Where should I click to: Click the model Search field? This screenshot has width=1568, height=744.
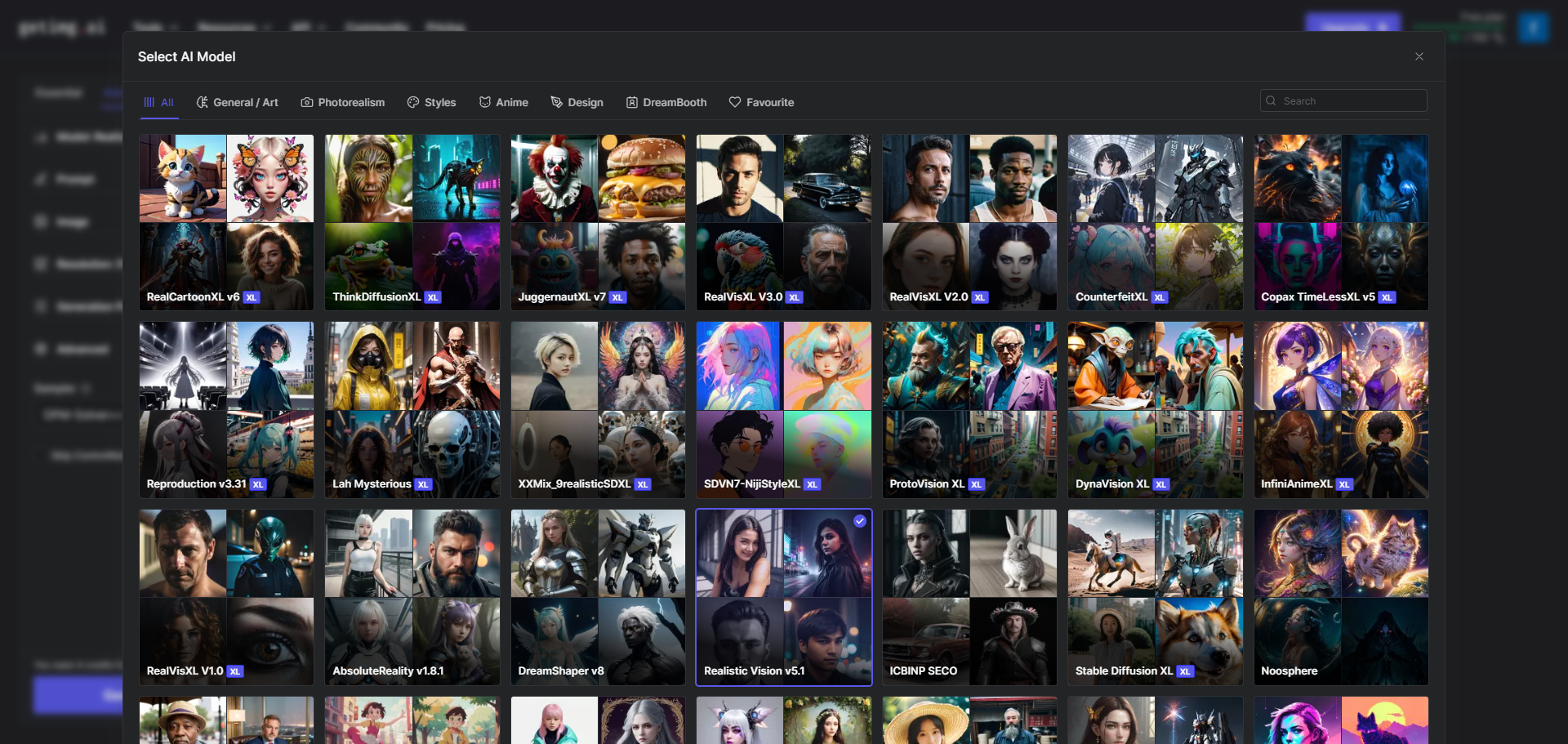click(x=1343, y=100)
